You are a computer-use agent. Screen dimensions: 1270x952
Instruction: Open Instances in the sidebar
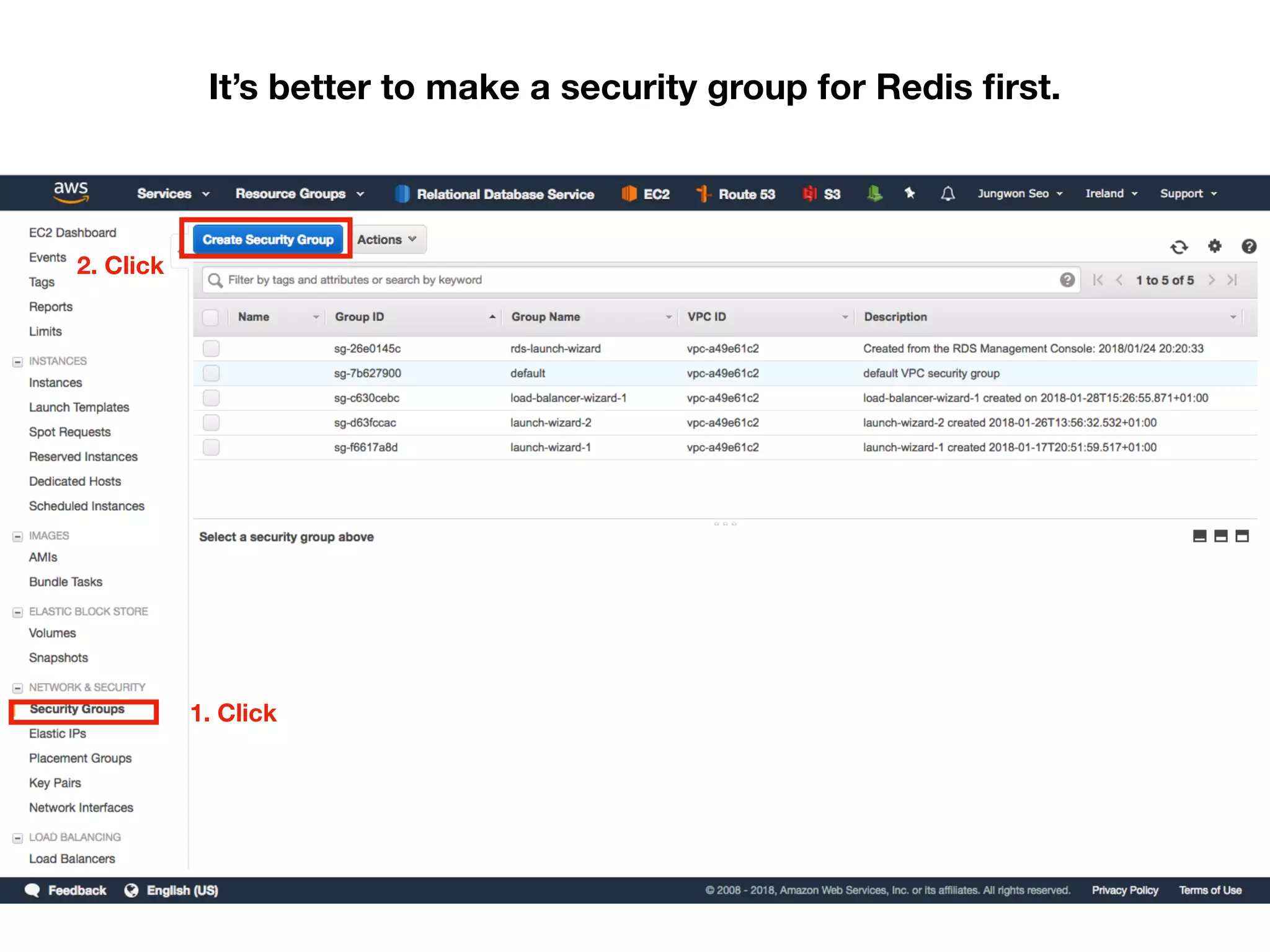[x=55, y=383]
